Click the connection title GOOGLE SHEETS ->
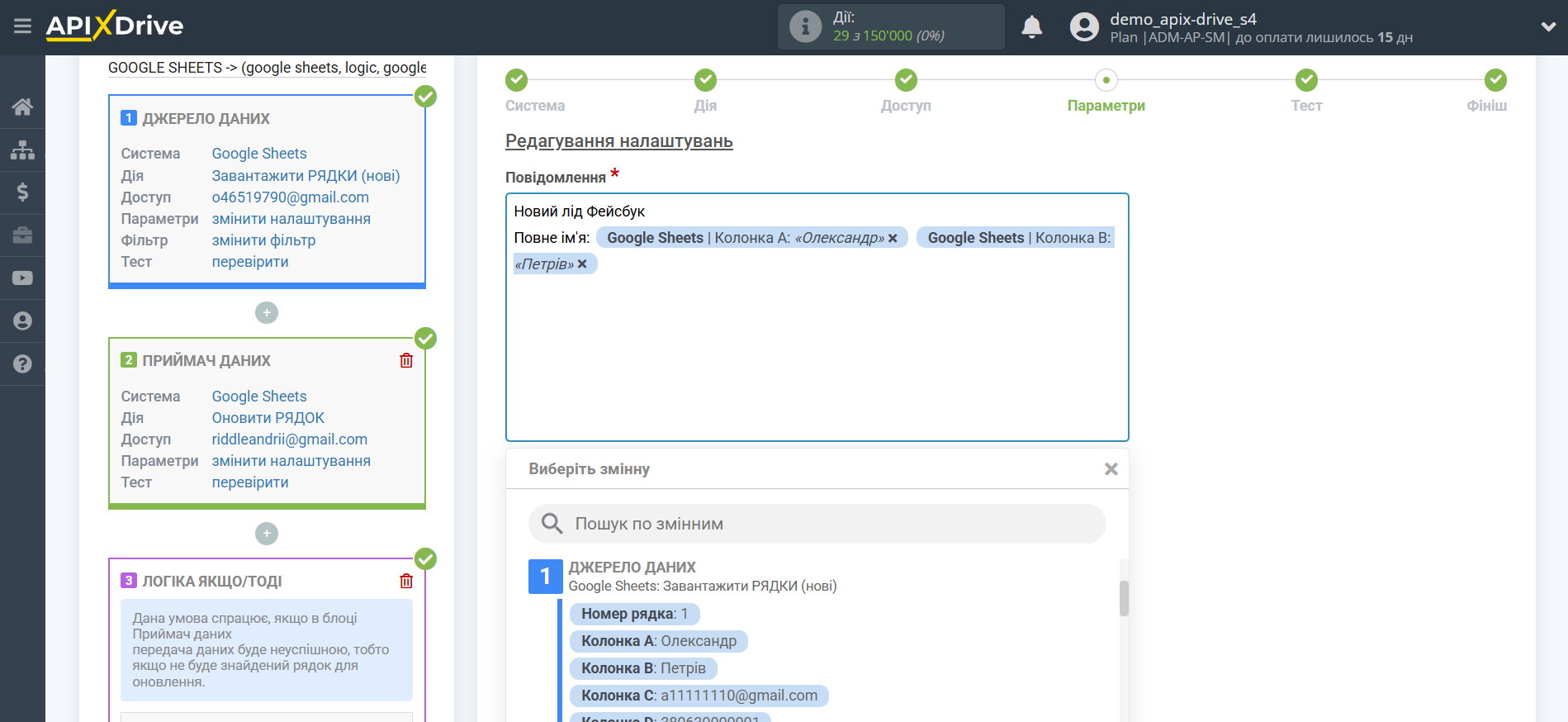The height and width of the screenshot is (722, 1568). [x=267, y=68]
